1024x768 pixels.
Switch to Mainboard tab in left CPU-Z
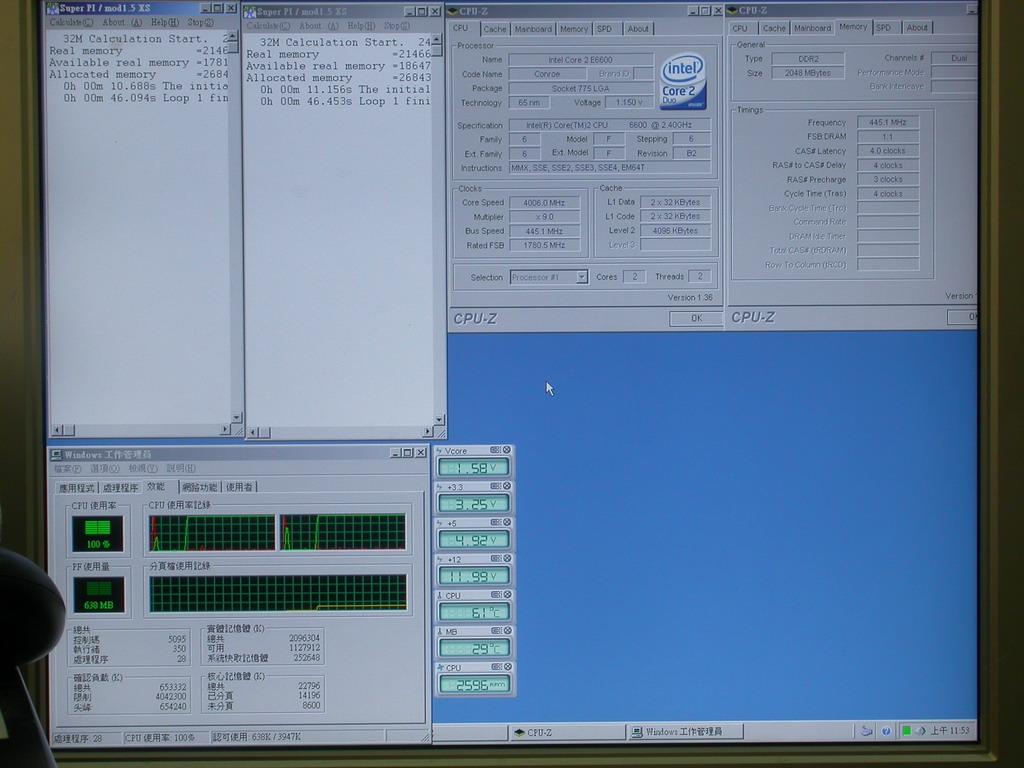[x=533, y=29]
